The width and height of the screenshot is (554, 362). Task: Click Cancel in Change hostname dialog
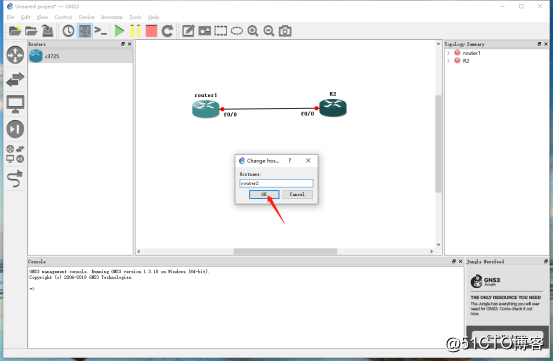(297, 194)
